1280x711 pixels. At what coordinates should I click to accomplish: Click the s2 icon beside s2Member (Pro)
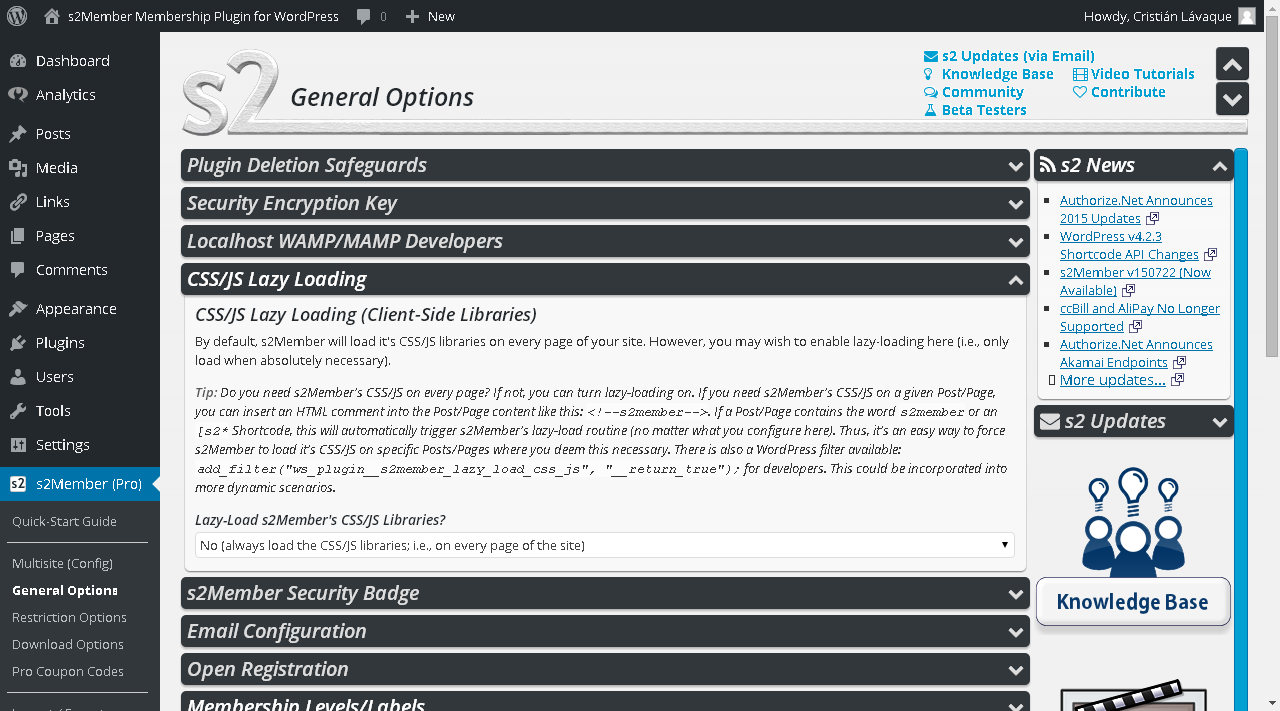(18, 484)
